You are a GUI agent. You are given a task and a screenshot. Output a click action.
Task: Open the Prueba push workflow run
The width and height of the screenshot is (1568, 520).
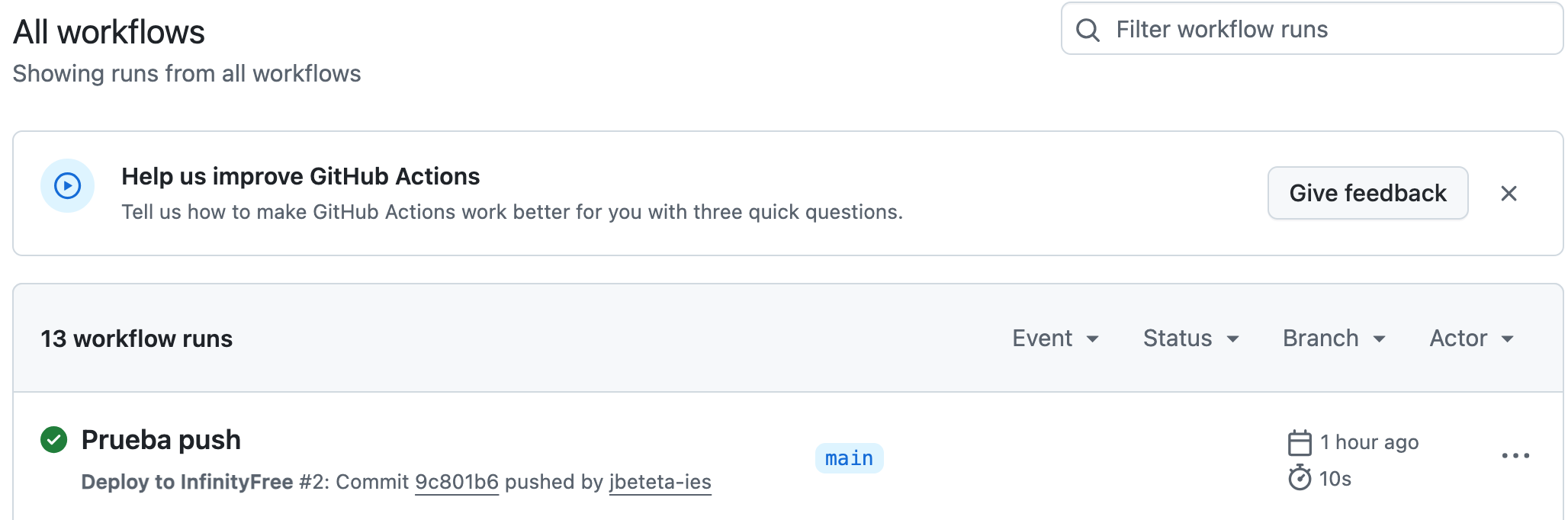161,438
